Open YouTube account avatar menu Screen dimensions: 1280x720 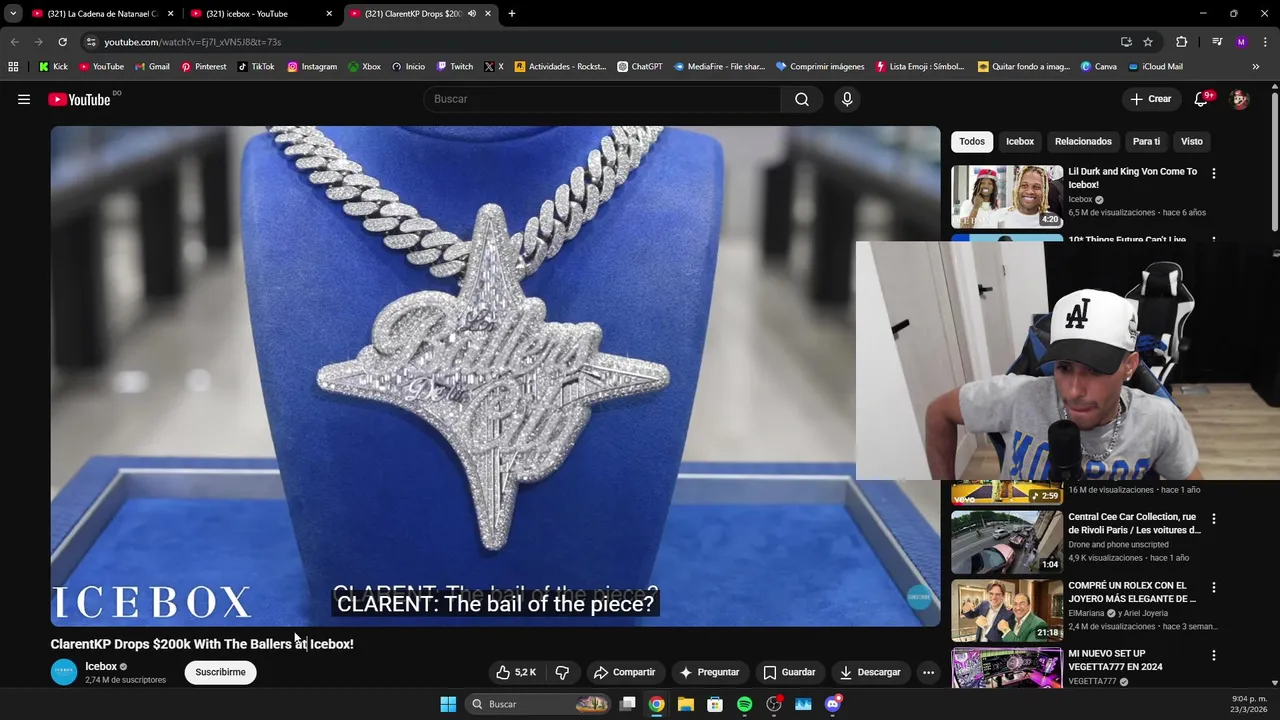tap(1240, 99)
